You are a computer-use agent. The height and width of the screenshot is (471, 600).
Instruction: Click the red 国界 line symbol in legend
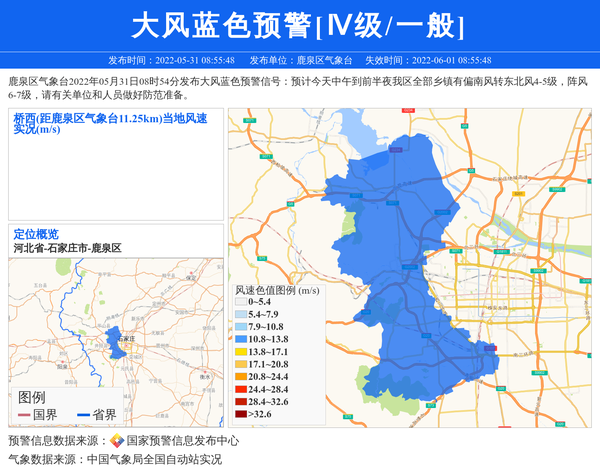24,414
